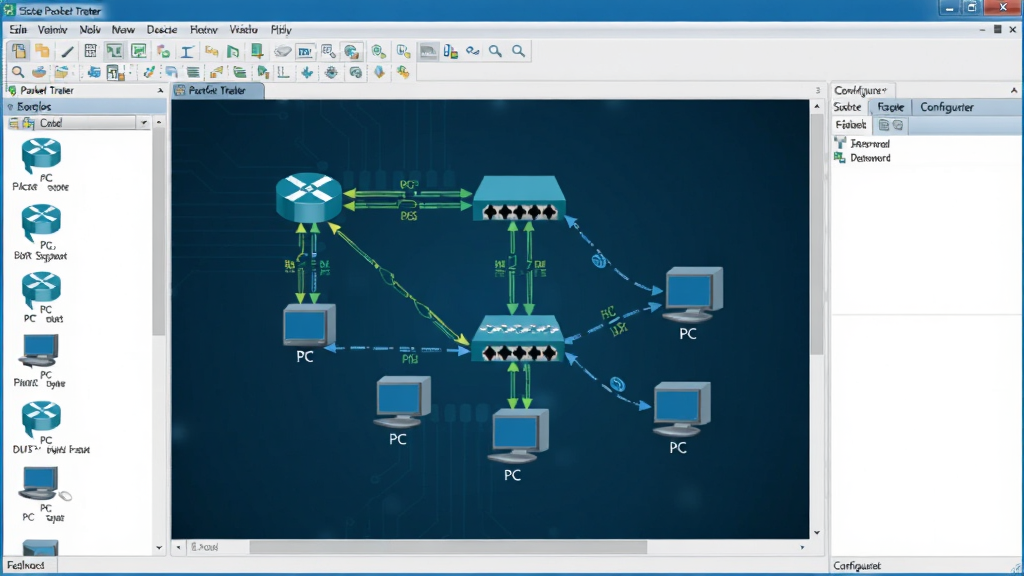Switch to the 'Fiaote' tab in right panel
Image resolution: width=1024 pixels, height=576 pixels.
tap(891, 107)
